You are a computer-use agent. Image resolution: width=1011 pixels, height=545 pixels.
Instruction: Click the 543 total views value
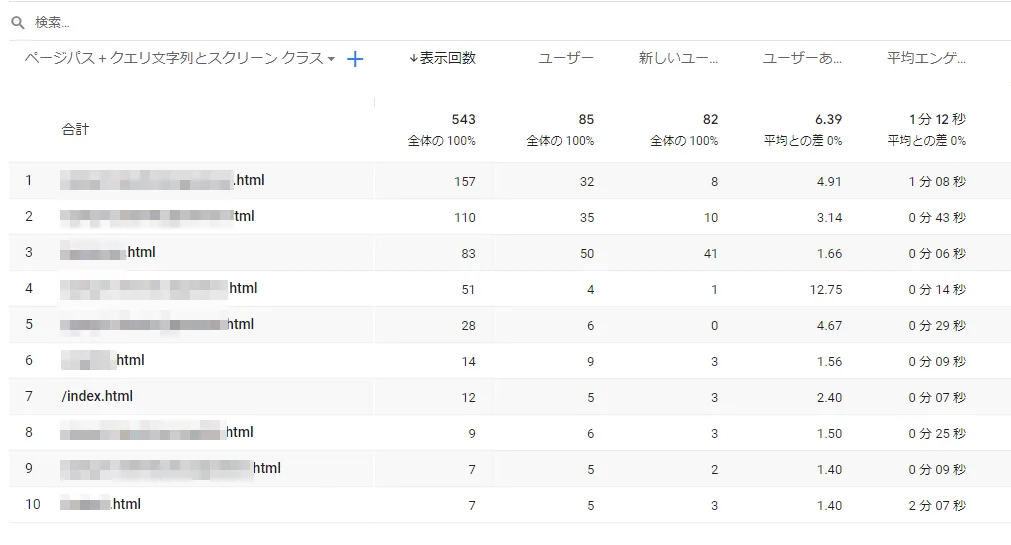(x=463, y=119)
